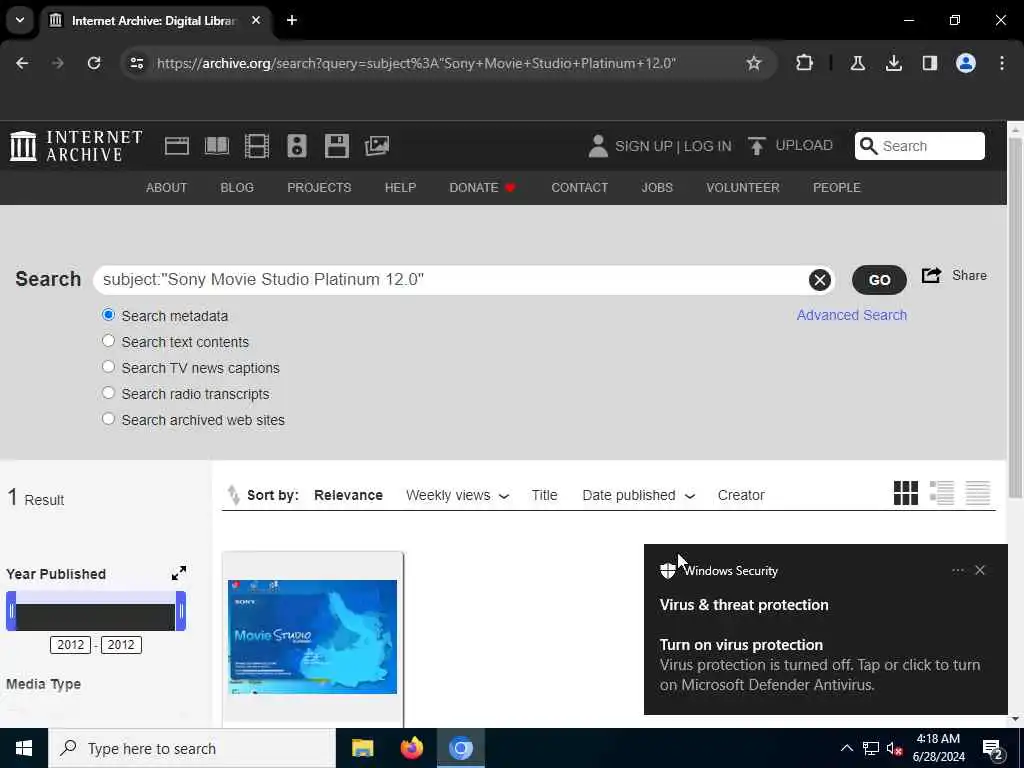Open the Movie Studio result thumbnail
The height and width of the screenshot is (768, 1024).
tap(312, 637)
